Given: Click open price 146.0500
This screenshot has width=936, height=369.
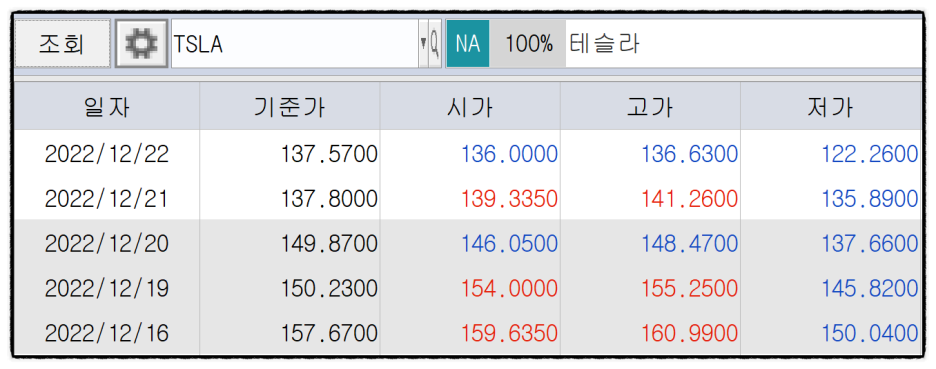Looking at the screenshot, I should pos(510,244).
